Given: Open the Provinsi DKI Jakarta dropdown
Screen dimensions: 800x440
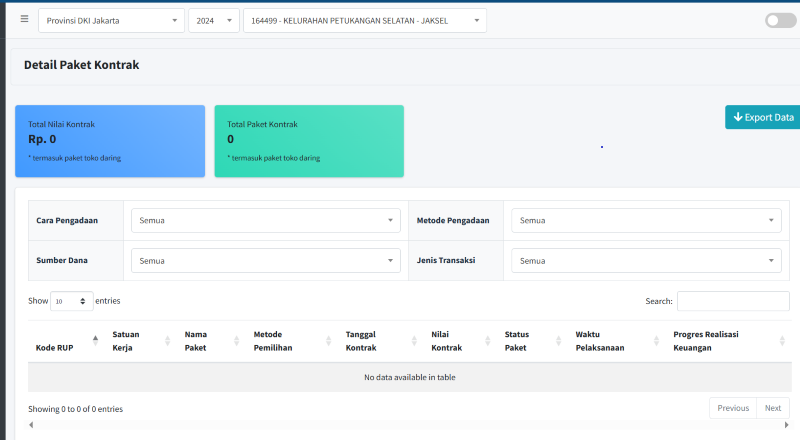Looking at the screenshot, I should click(x=111, y=21).
